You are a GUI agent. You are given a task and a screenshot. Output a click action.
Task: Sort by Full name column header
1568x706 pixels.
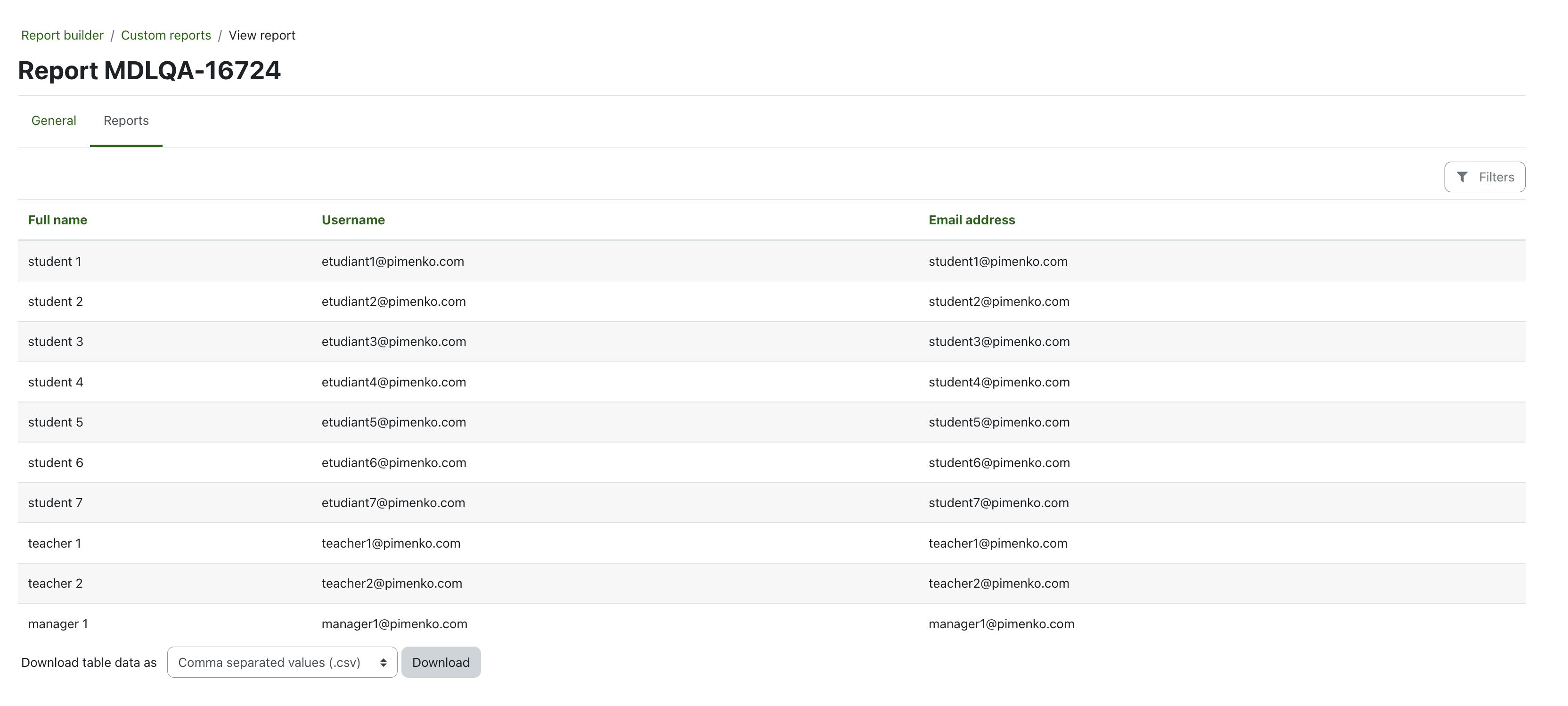click(x=58, y=220)
